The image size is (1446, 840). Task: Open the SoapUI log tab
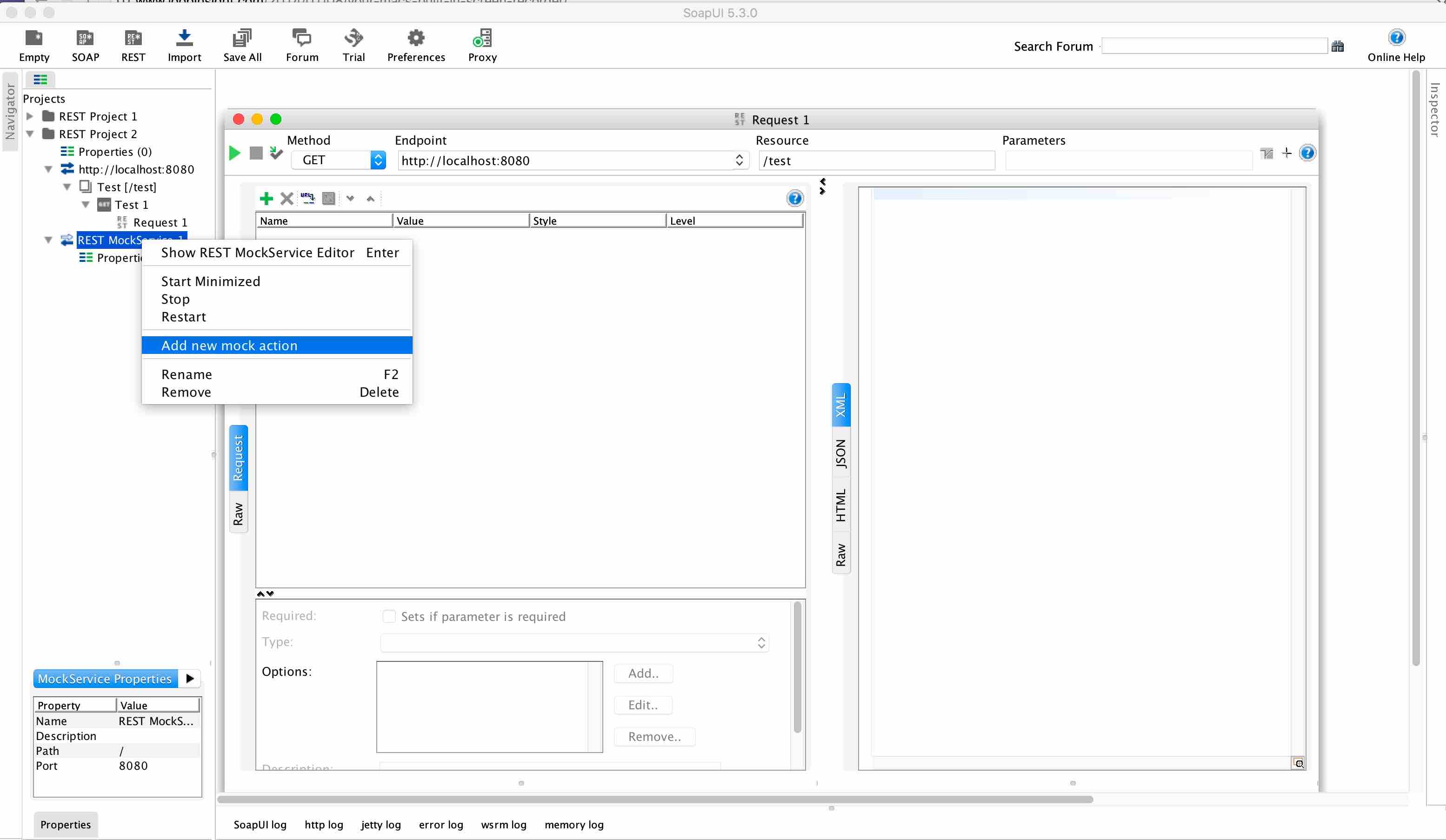[260, 825]
